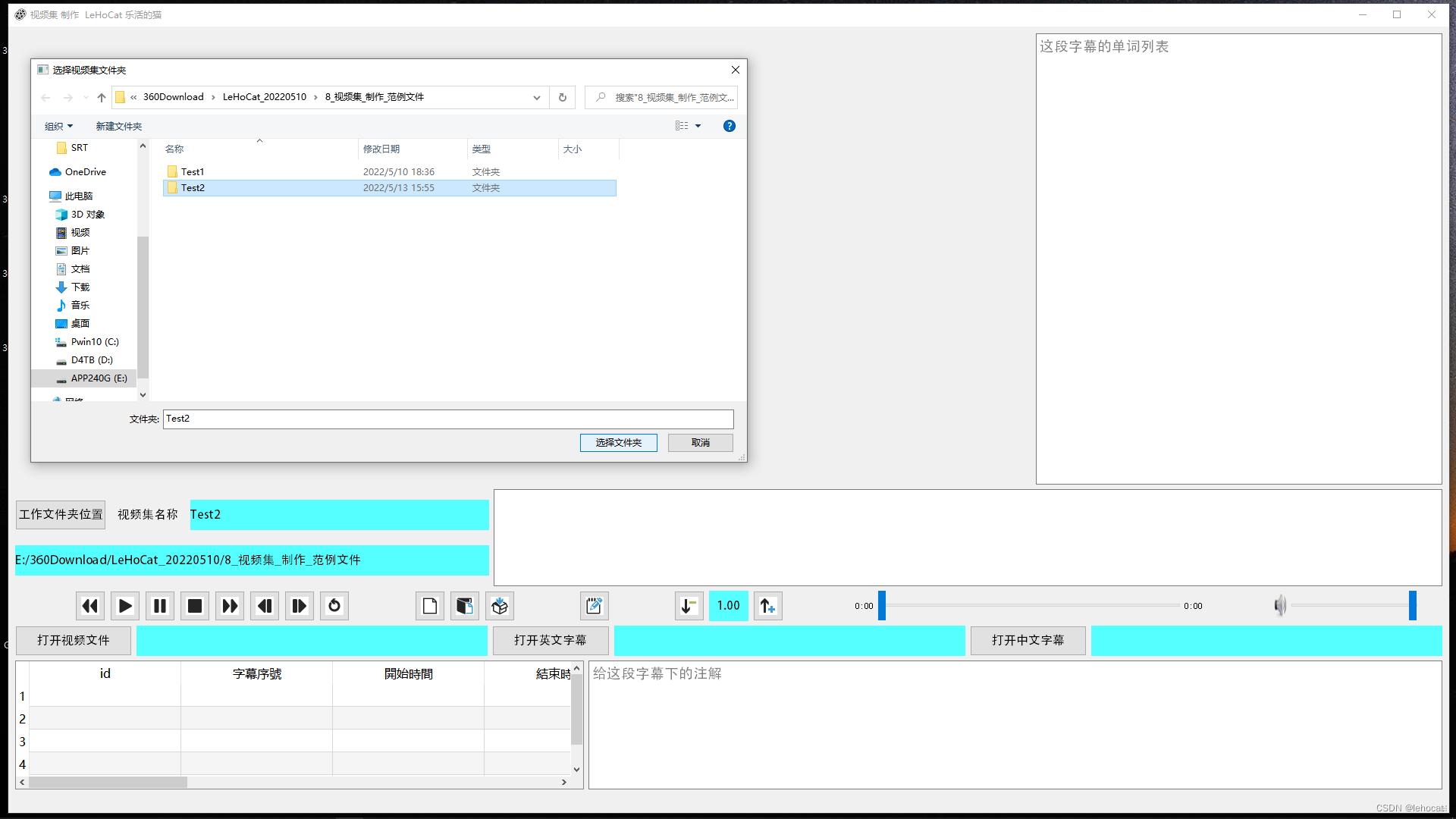The height and width of the screenshot is (819, 1456).
Task: Click the notepad edit icon
Action: point(594,606)
